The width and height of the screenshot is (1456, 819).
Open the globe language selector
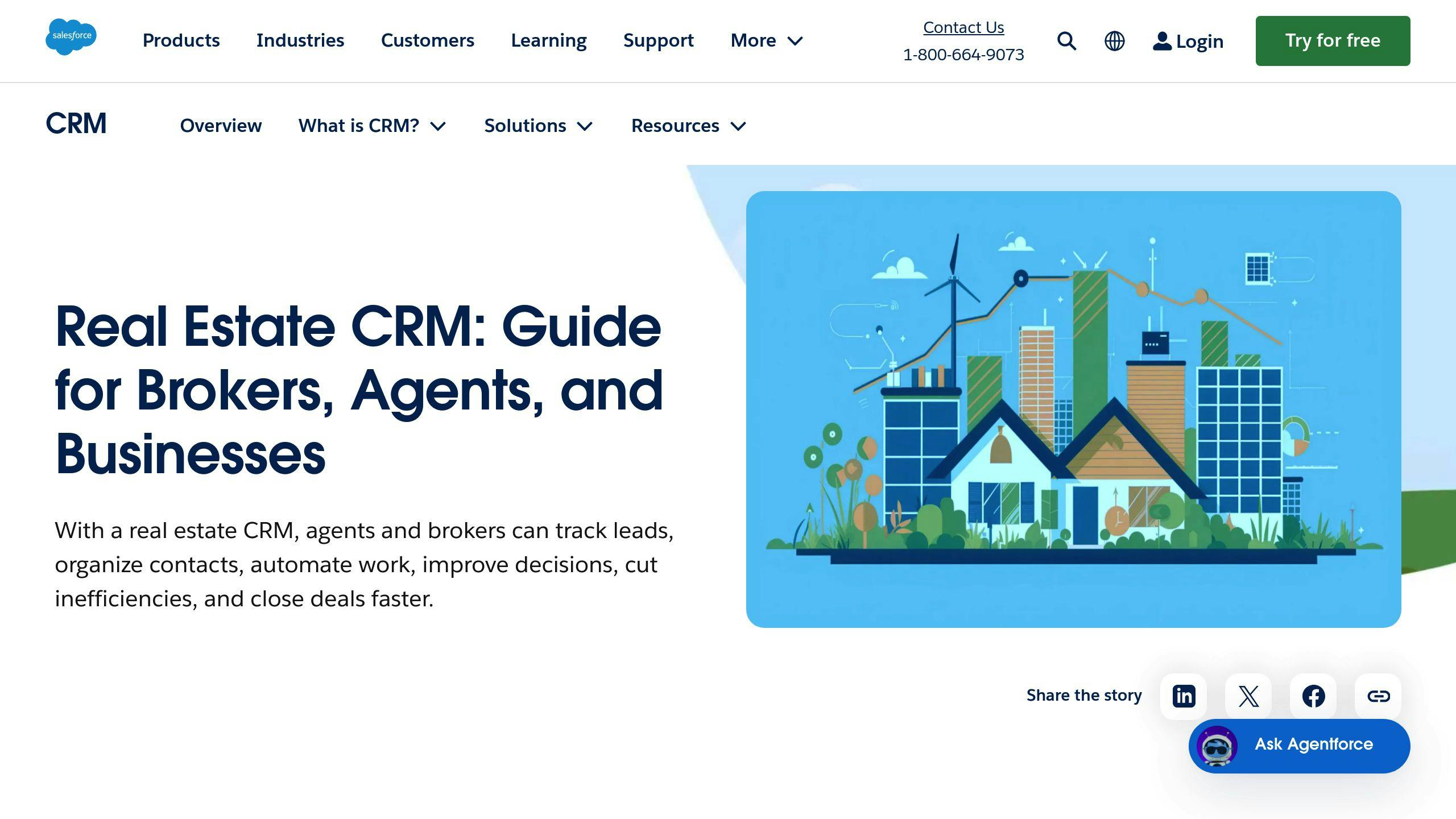[1114, 41]
